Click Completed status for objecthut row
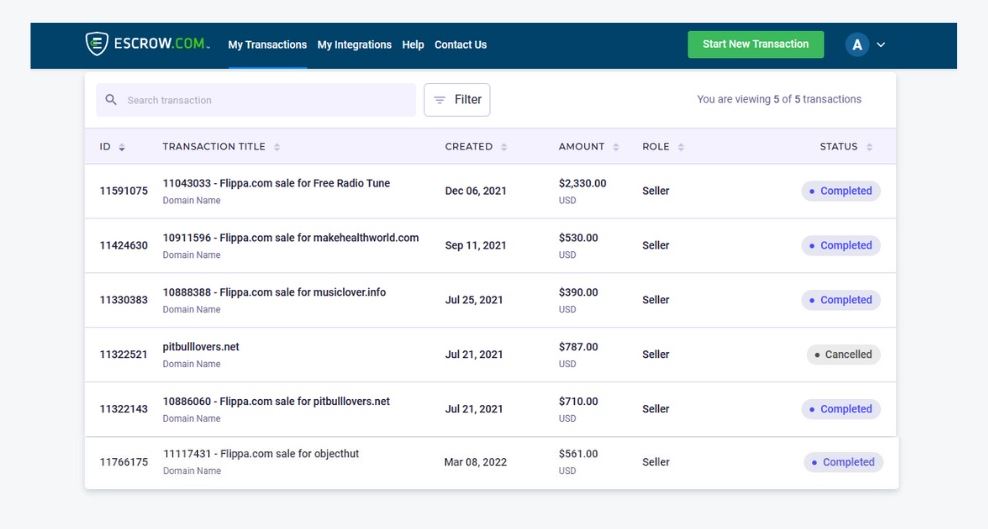This screenshot has width=988, height=529. click(x=843, y=462)
